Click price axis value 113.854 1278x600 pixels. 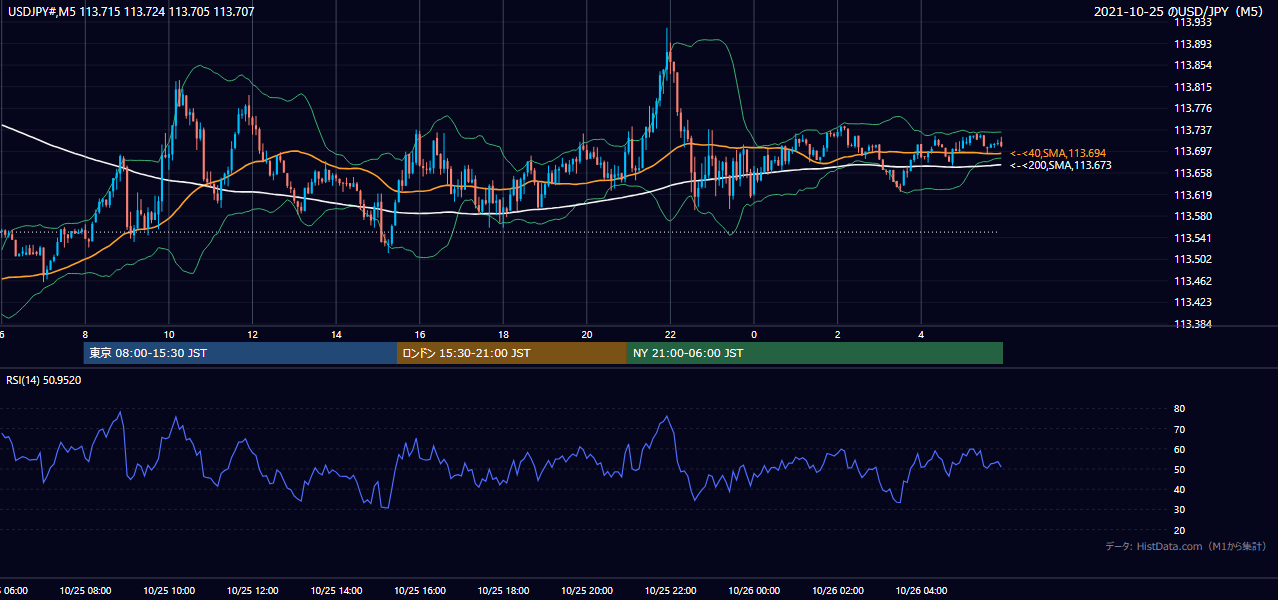(1192, 65)
